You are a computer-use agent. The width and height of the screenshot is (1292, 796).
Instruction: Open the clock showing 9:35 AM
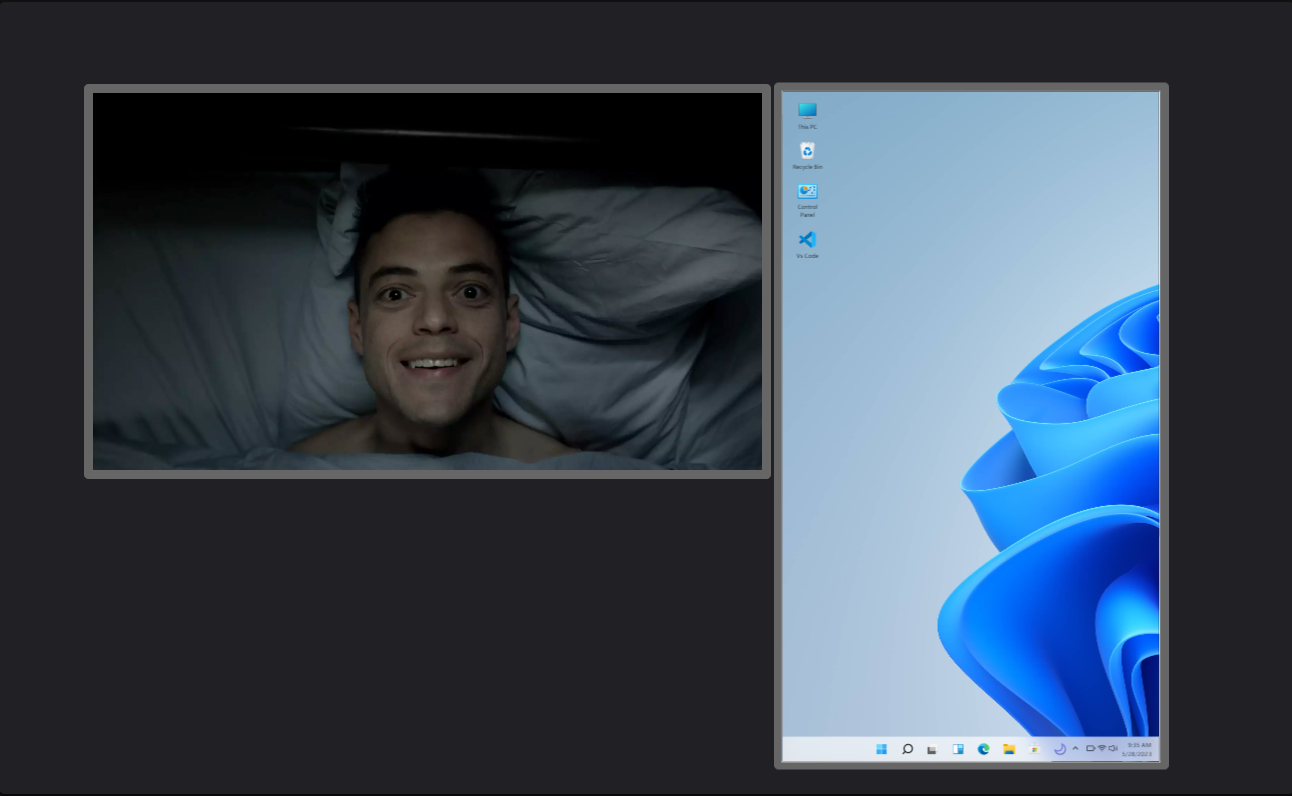point(1139,749)
